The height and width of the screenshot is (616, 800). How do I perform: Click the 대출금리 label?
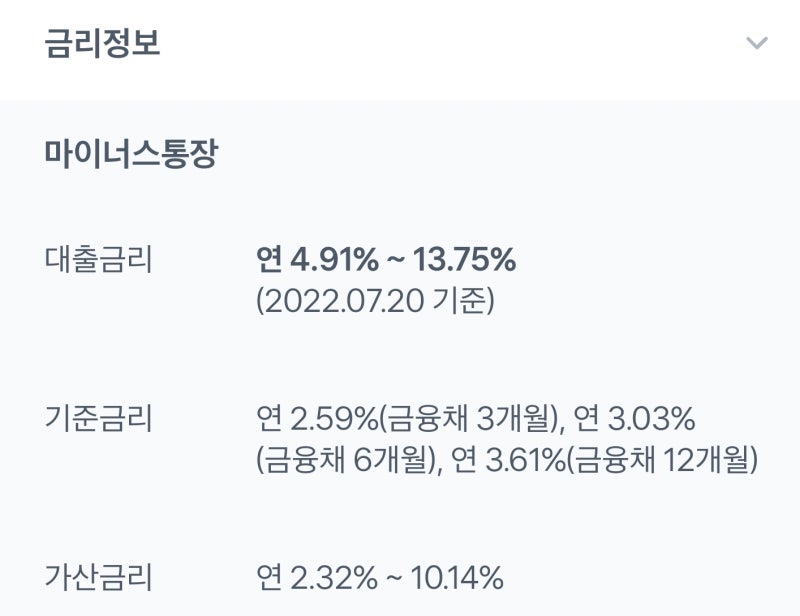[98, 259]
